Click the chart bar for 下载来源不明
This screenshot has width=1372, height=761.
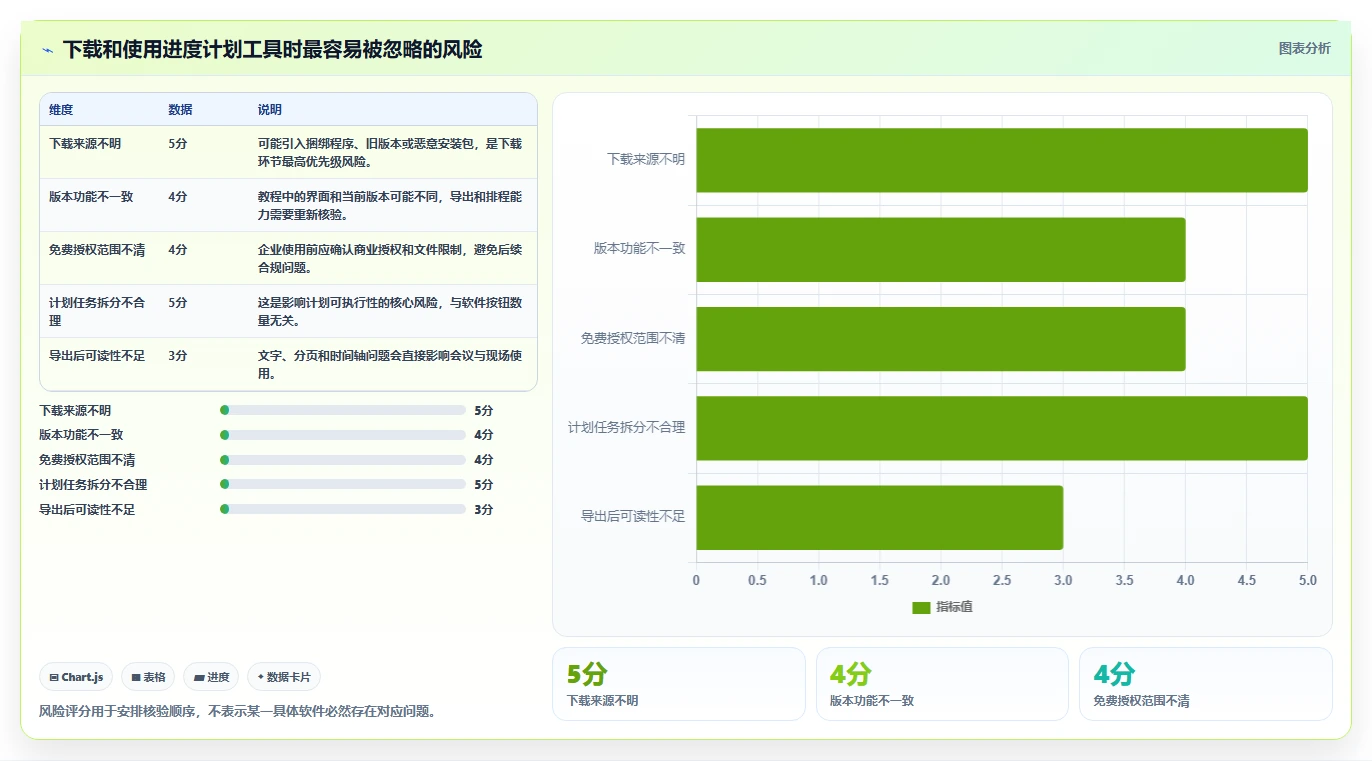click(x=1002, y=160)
